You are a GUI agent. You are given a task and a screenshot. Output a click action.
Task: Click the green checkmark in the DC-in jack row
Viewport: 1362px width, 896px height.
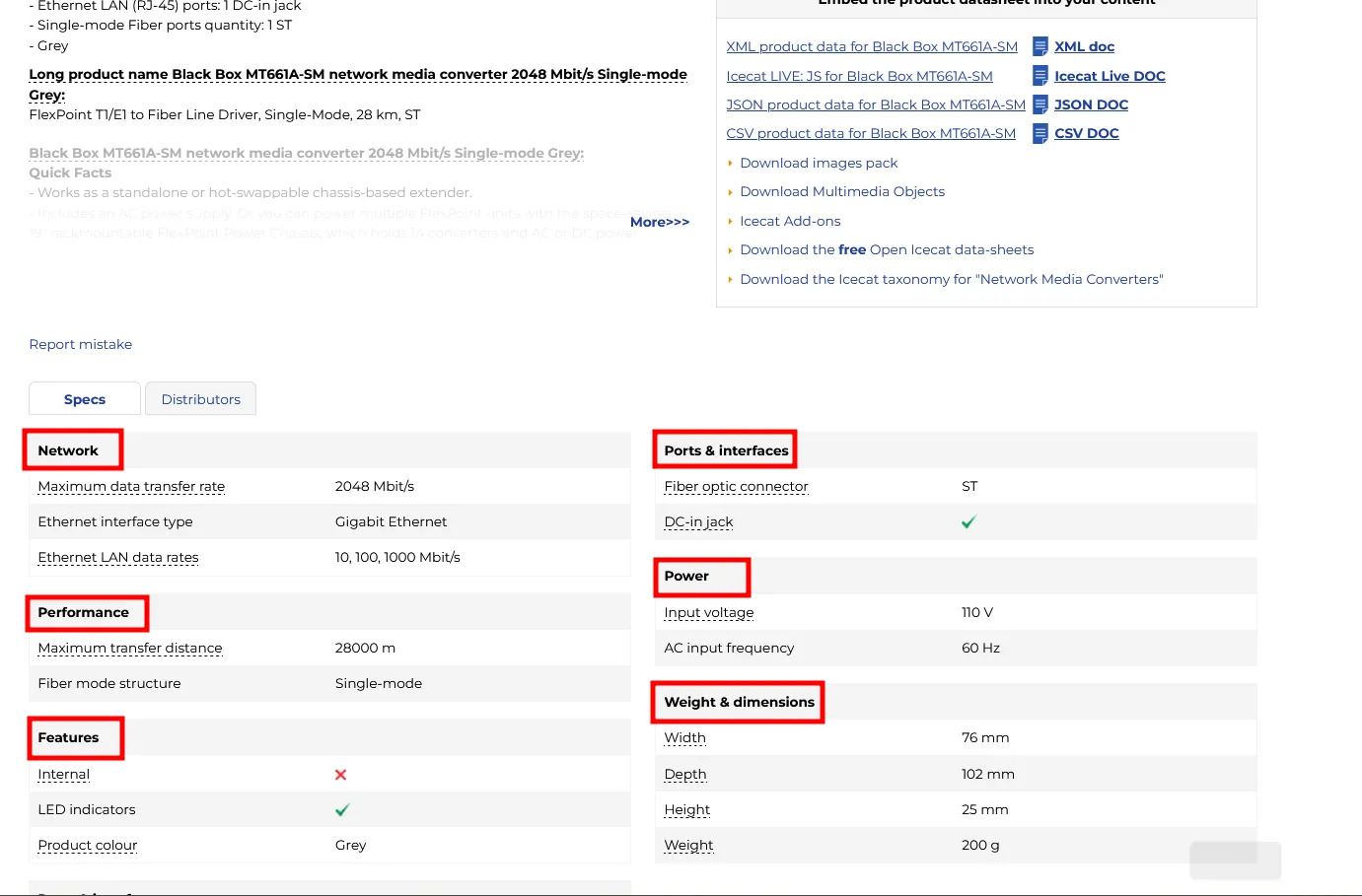tap(968, 521)
